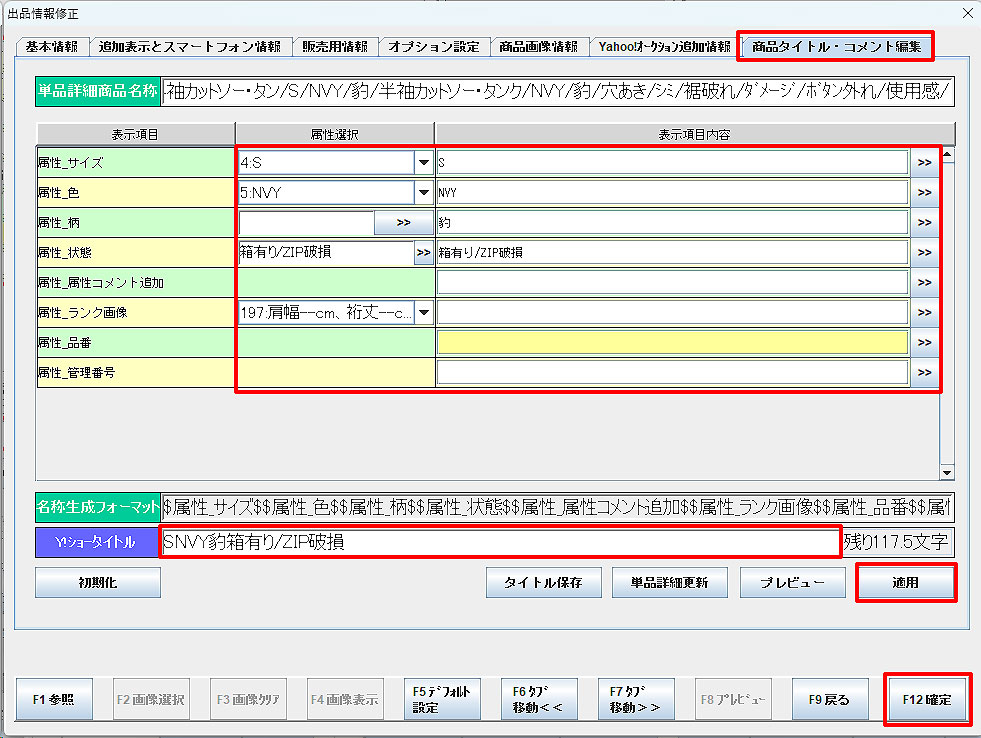Viewport: 981px width, 738px height.
Task: Click the >> button in 属性_品番 row
Action: (x=923, y=343)
